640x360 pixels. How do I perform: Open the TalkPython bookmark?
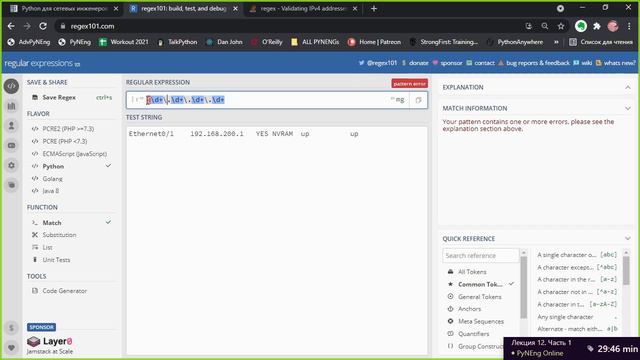pyautogui.click(x=178, y=42)
